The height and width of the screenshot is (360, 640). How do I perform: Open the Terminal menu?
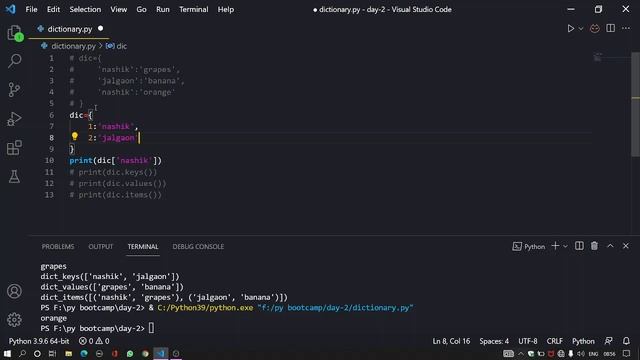[x=193, y=9]
